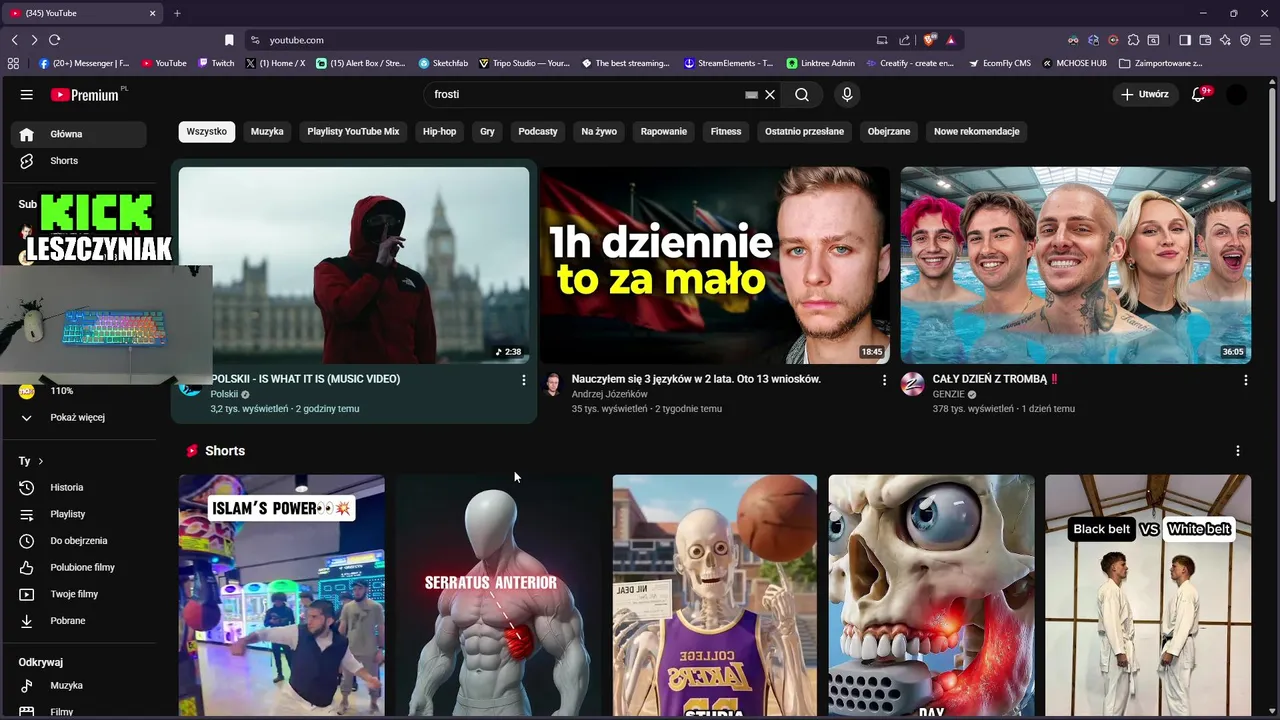Screen dimensions: 1280x720
Task: Go forward with the browser forward arrow
Action: (x=34, y=40)
